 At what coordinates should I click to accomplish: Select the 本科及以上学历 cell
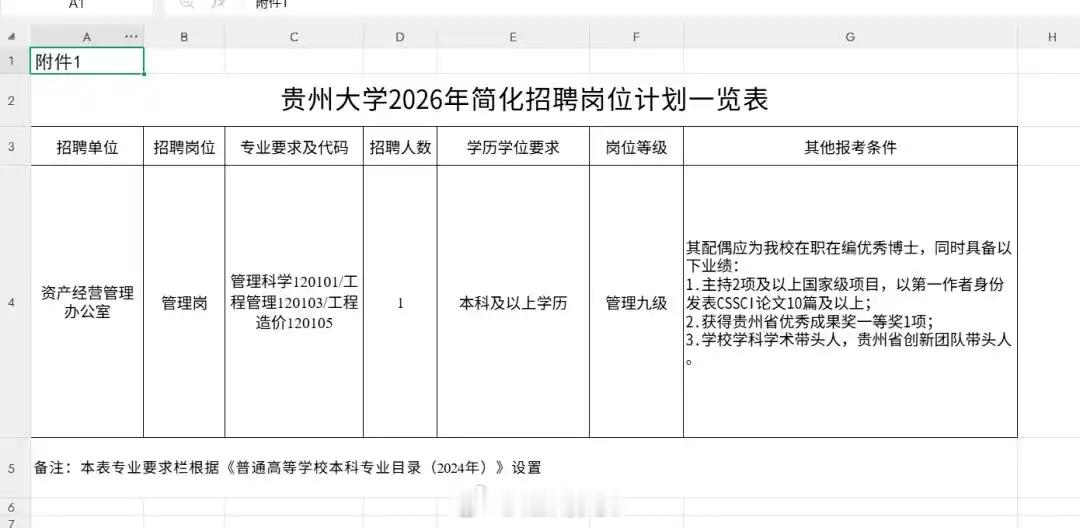click(513, 302)
